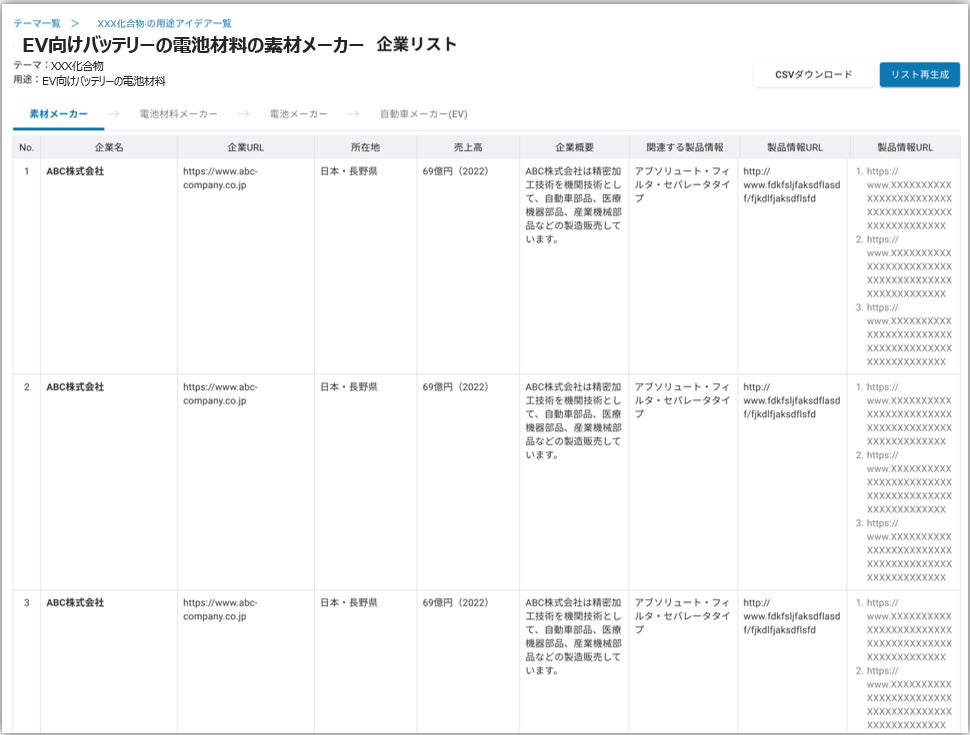Click the リスト再生成 button

919,74
